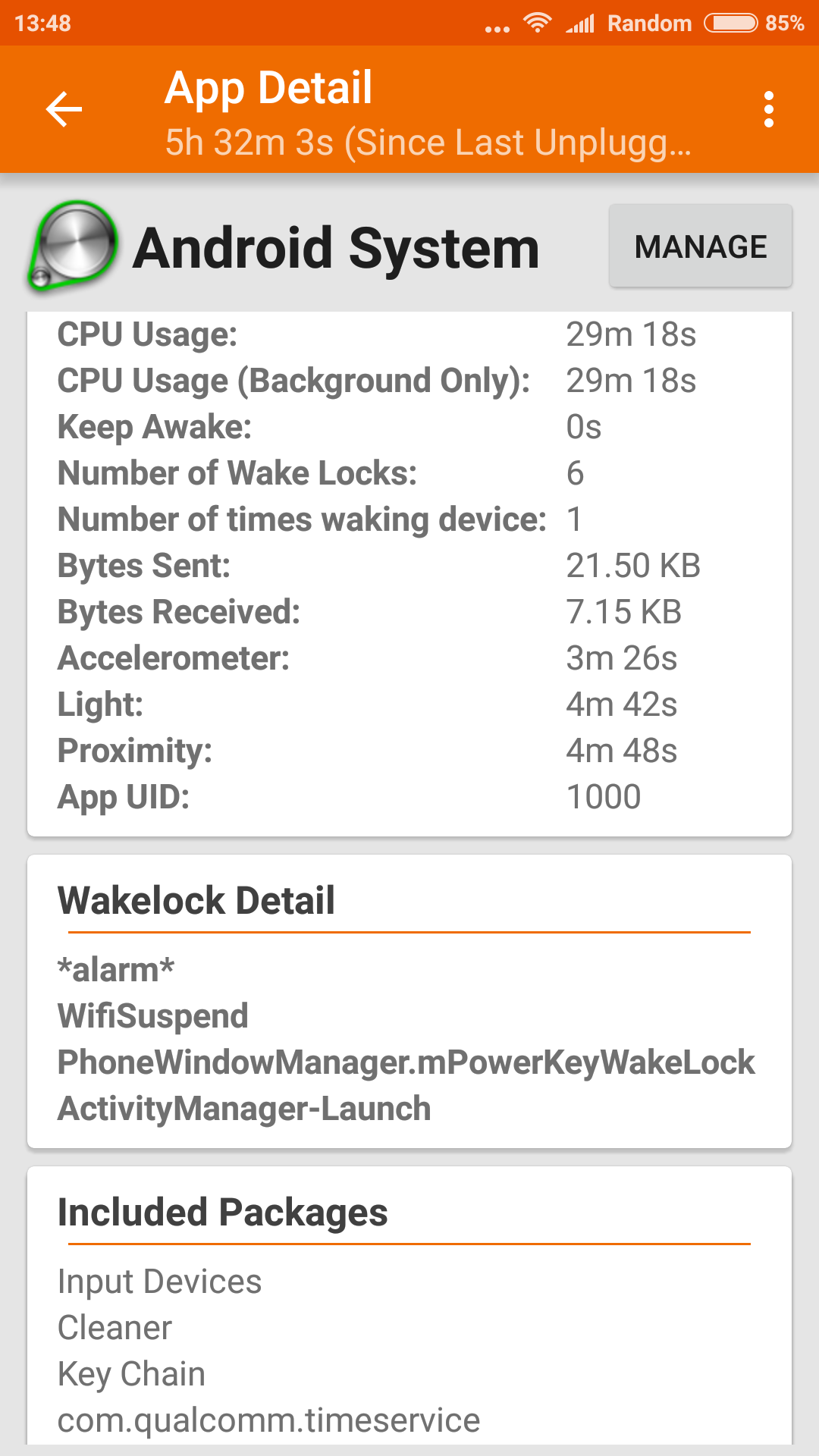Tap the Since Last Unplugged subtitle
This screenshot has height=1456, width=819.
point(428,143)
